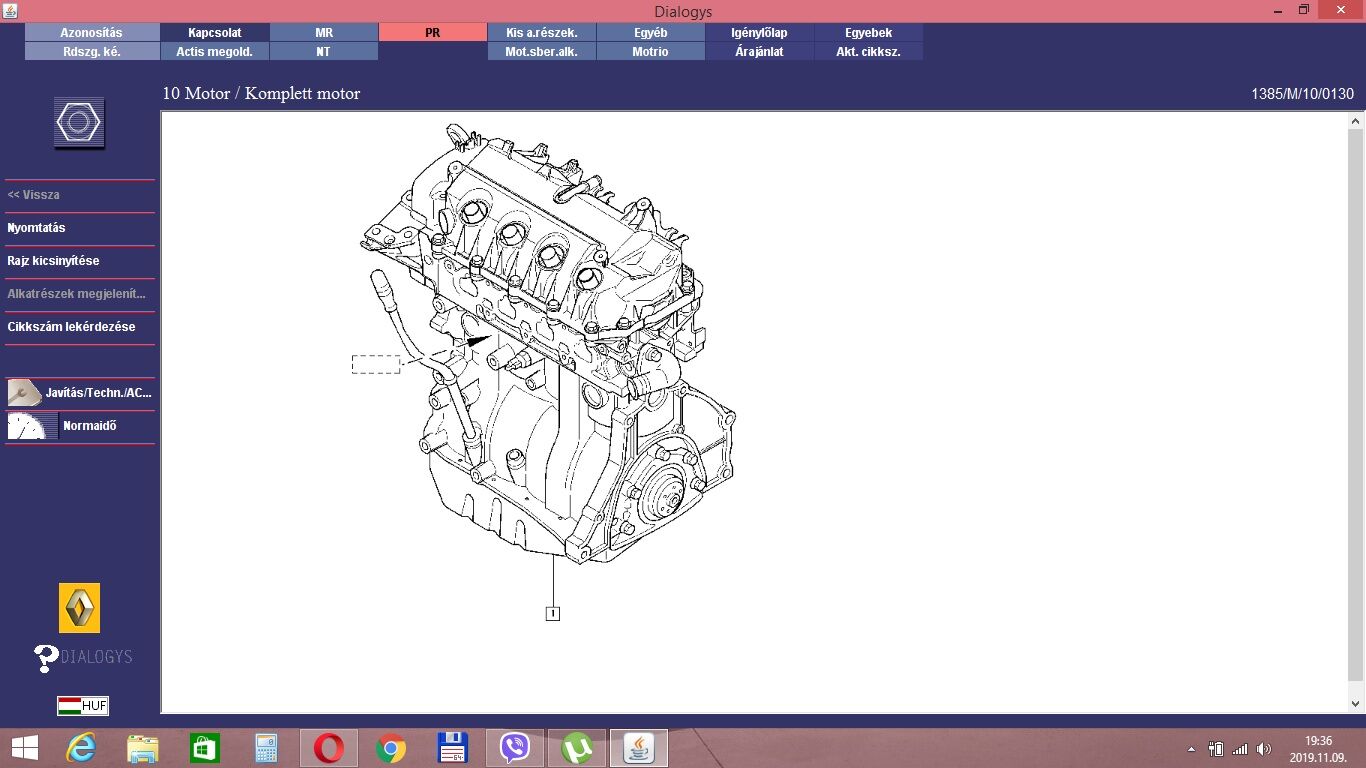This screenshot has height=768, width=1366.
Task: Click the Nyomtatás print button
Action: point(37,228)
